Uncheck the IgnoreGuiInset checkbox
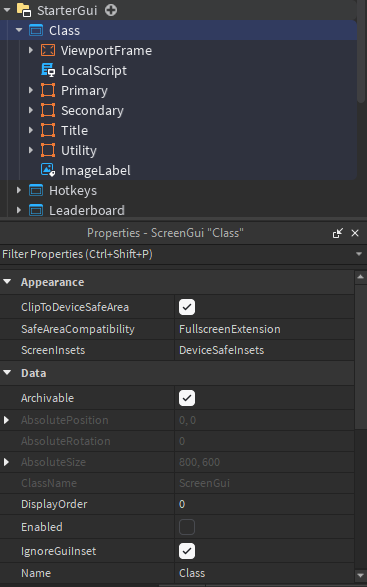 (187, 551)
